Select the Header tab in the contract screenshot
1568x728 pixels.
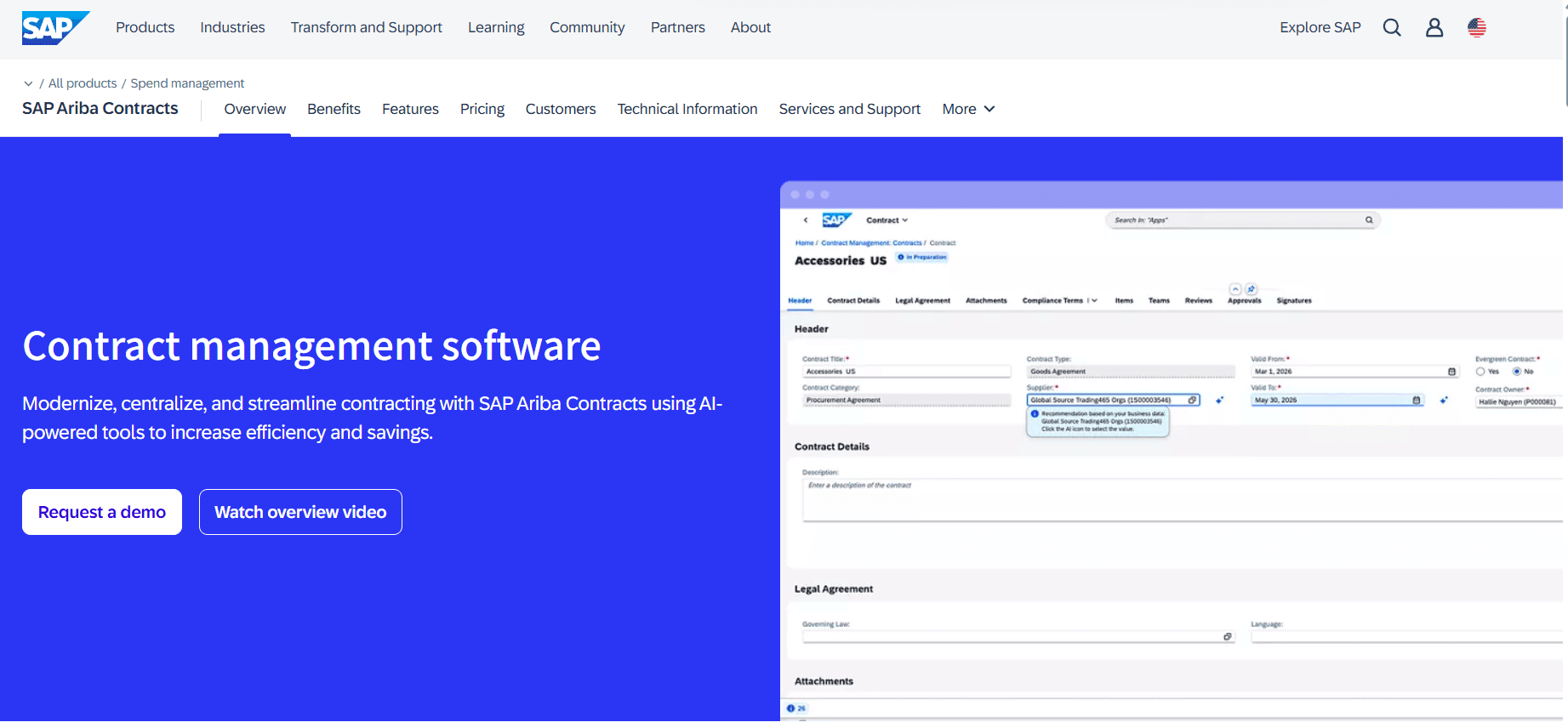tap(800, 301)
